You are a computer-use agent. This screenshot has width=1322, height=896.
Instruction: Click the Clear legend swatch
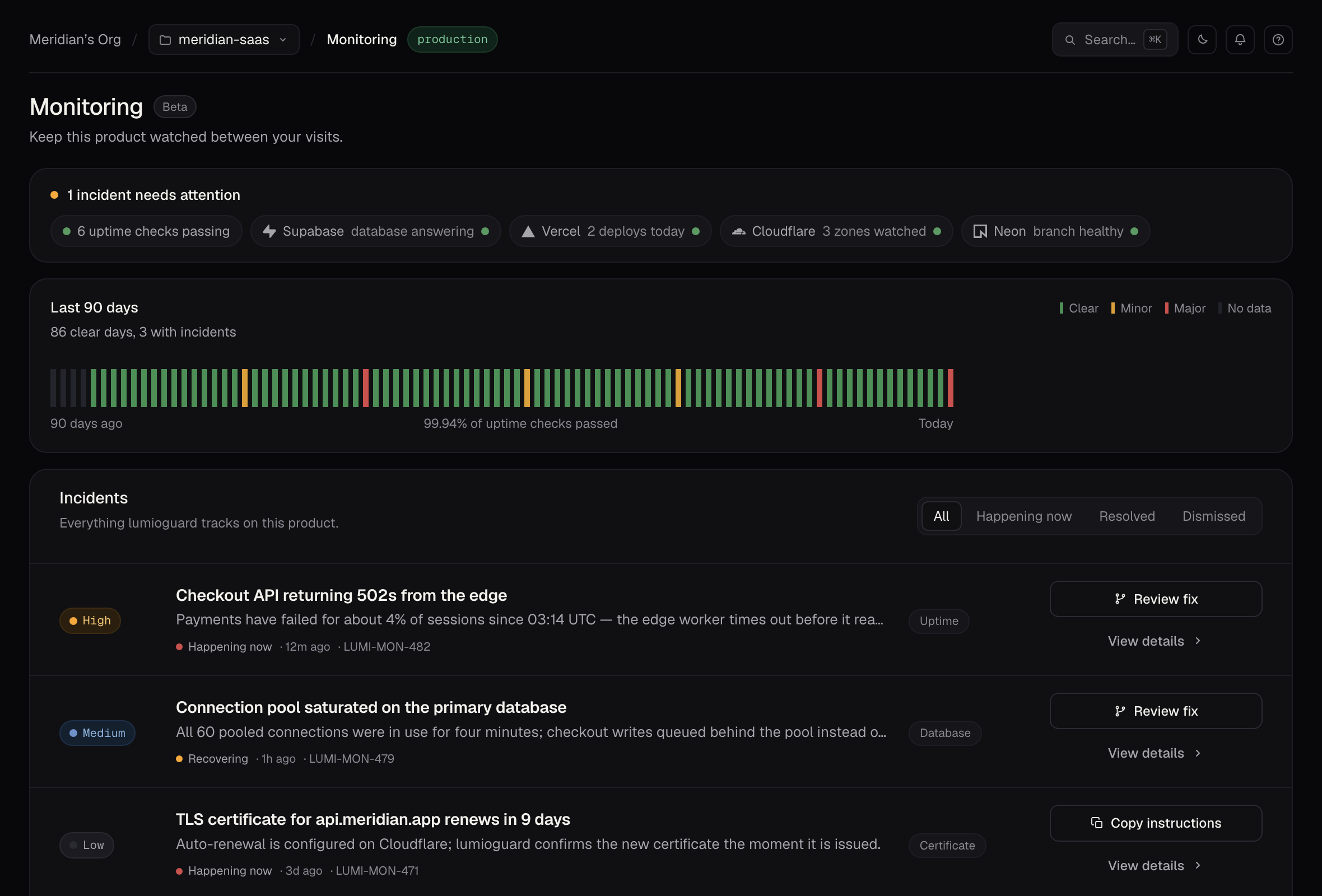pyautogui.click(x=1062, y=308)
